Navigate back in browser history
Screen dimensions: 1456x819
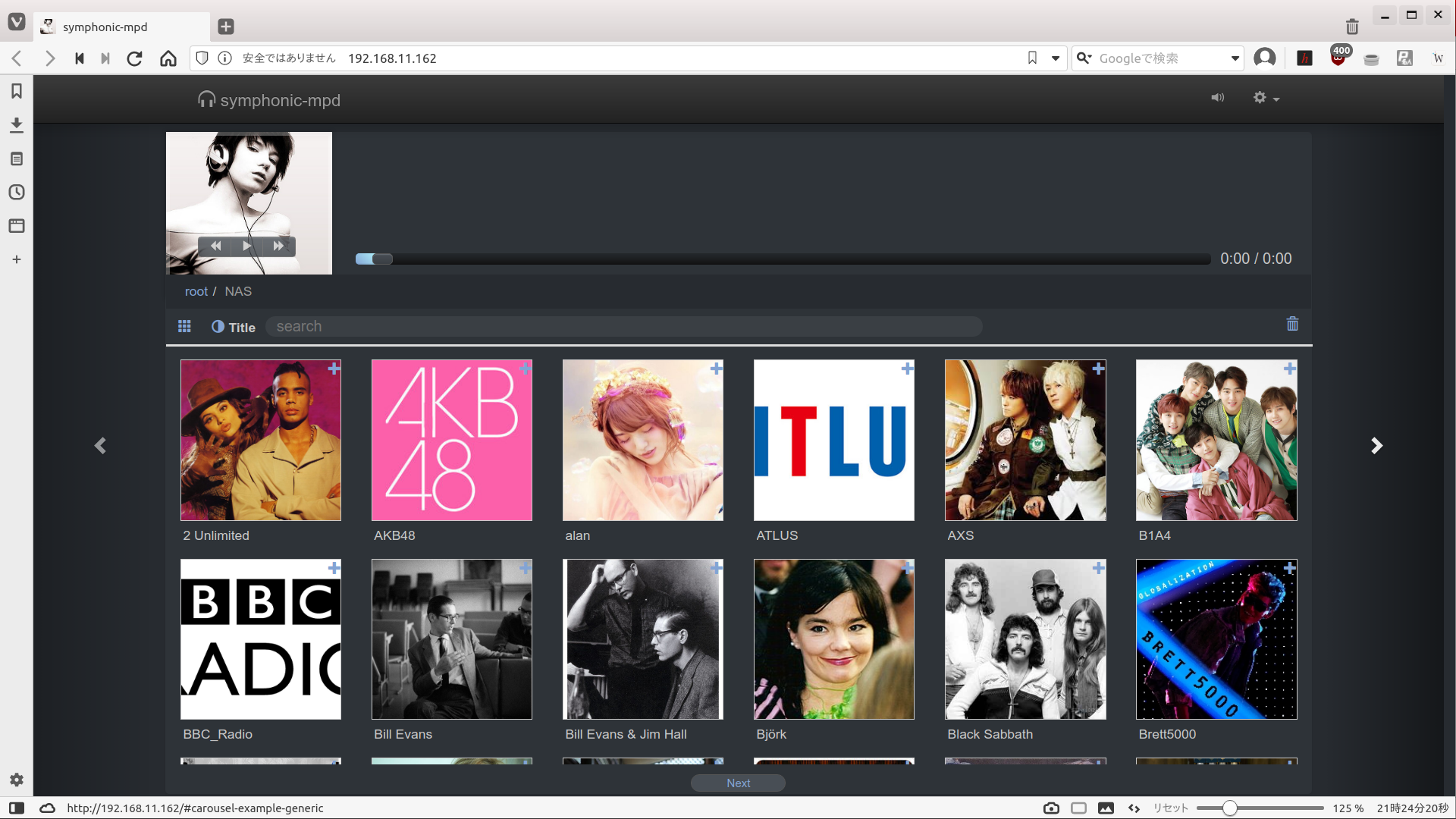(x=17, y=58)
